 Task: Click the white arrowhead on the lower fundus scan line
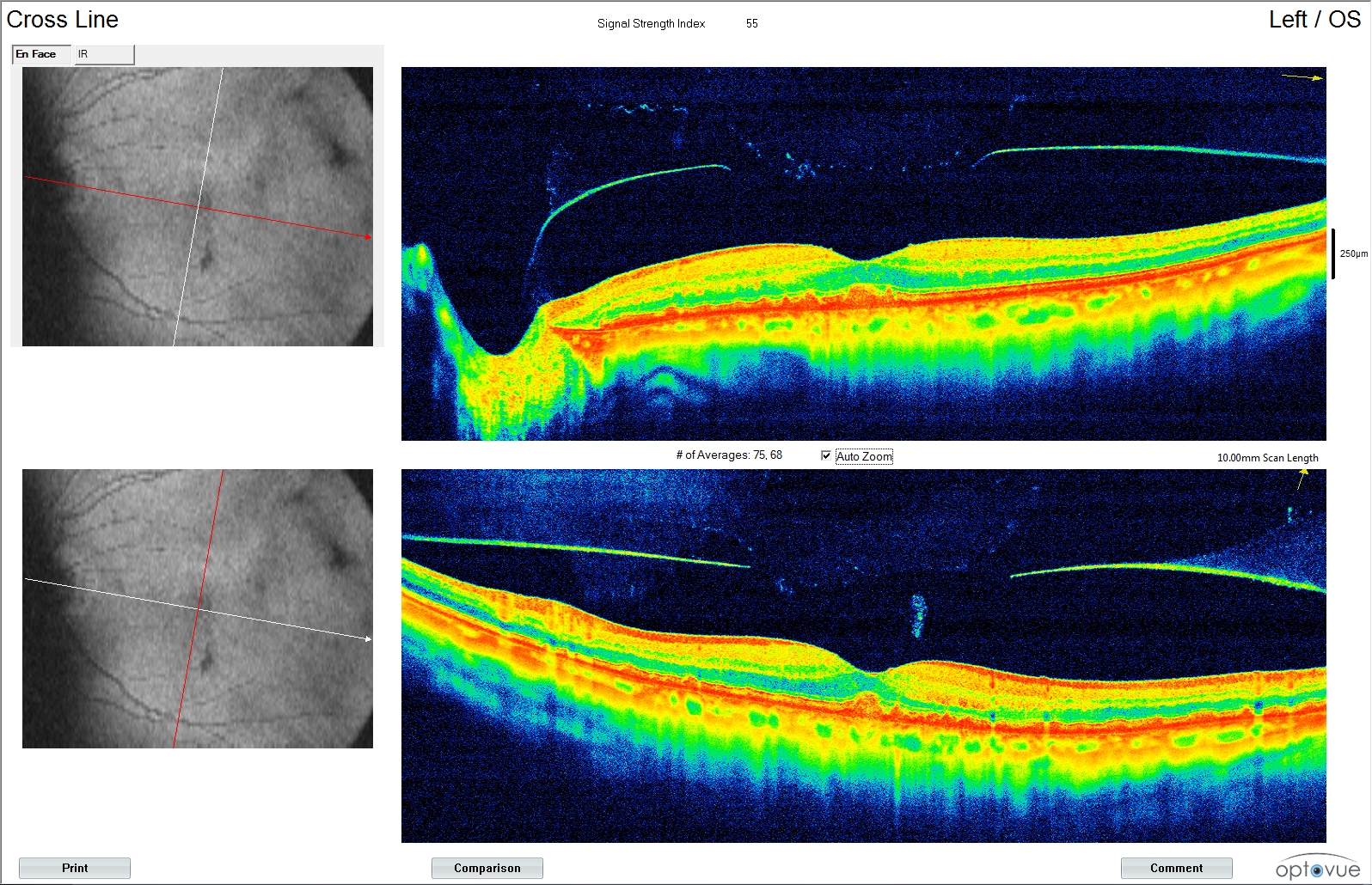pos(368,638)
